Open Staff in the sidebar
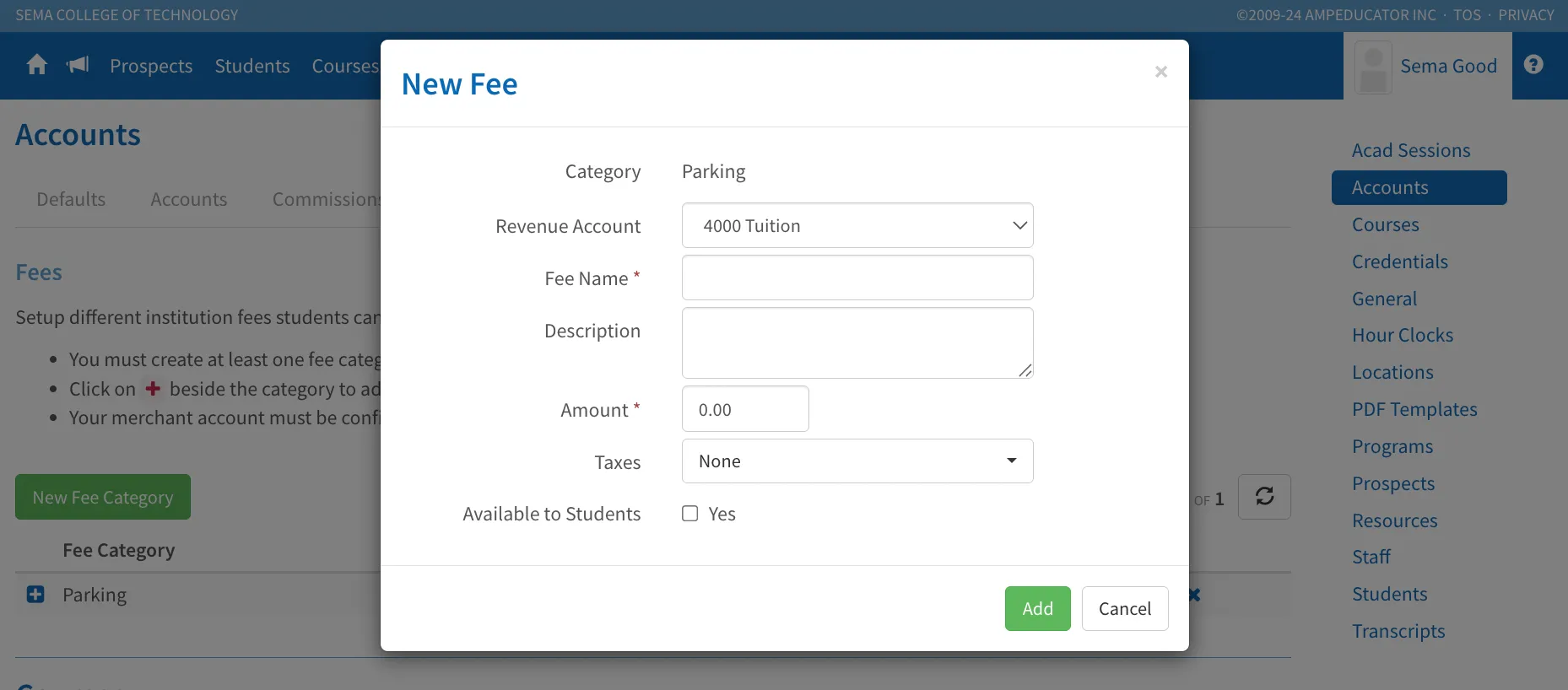The image size is (1568, 690). click(1371, 557)
